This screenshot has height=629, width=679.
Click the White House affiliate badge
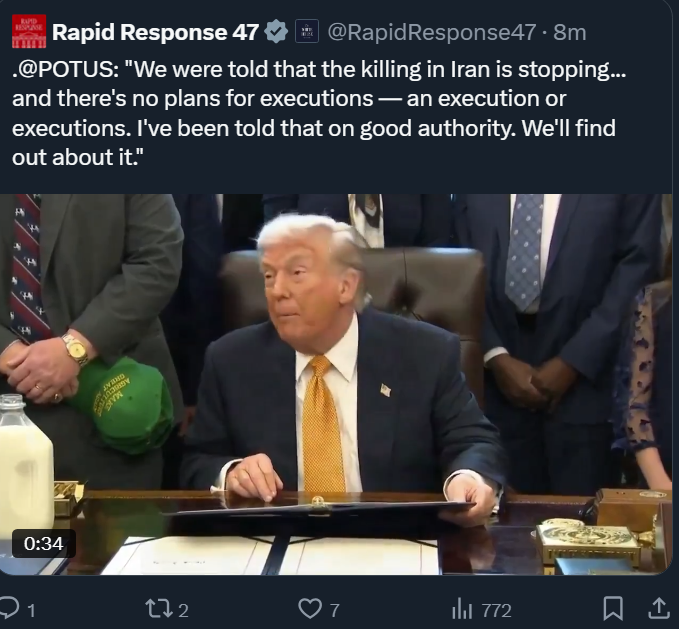click(307, 31)
